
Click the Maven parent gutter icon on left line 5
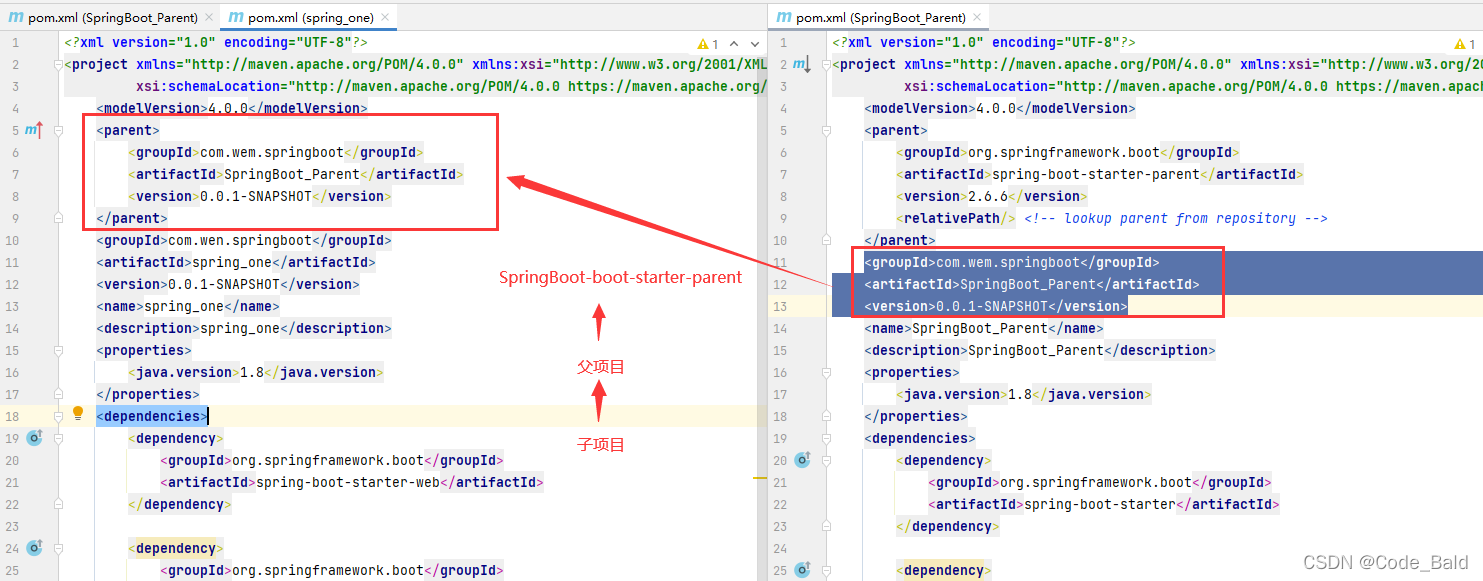point(33,130)
